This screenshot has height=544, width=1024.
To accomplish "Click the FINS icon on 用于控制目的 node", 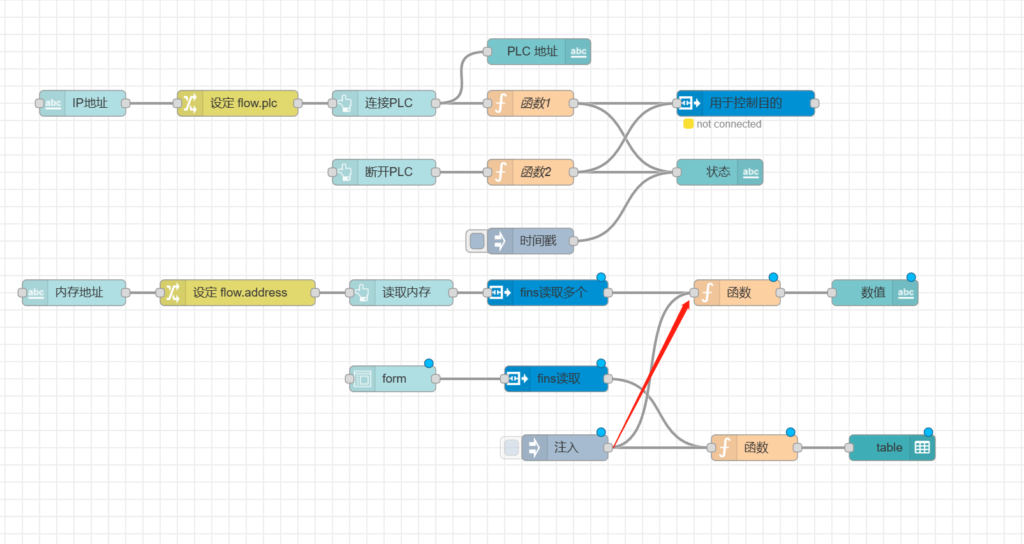I will pos(689,103).
